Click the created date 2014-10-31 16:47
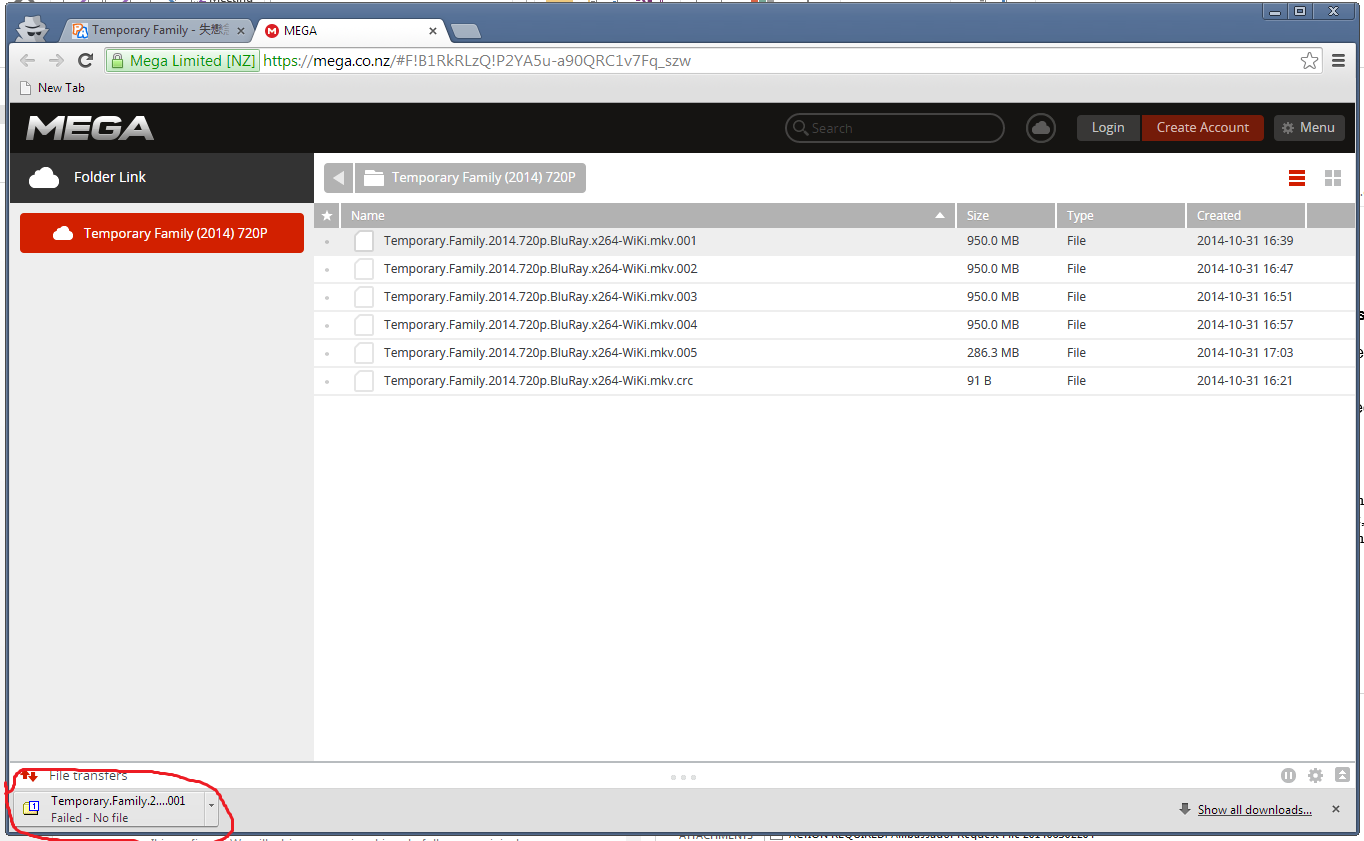 1245,269
